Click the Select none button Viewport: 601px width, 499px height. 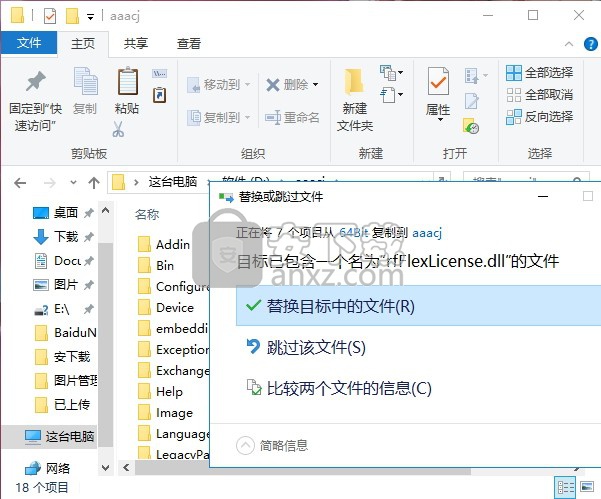point(540,95)
